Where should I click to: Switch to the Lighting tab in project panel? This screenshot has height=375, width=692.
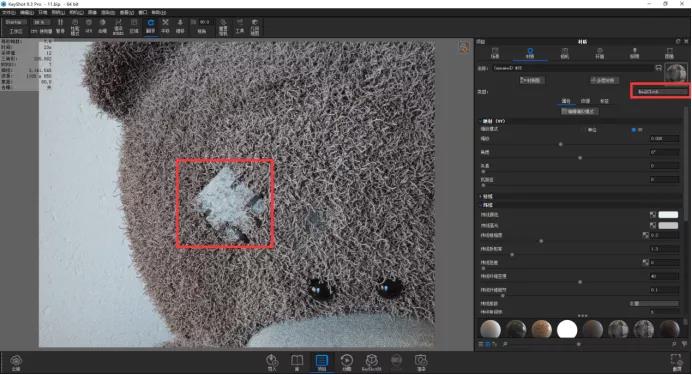[635, 53]
